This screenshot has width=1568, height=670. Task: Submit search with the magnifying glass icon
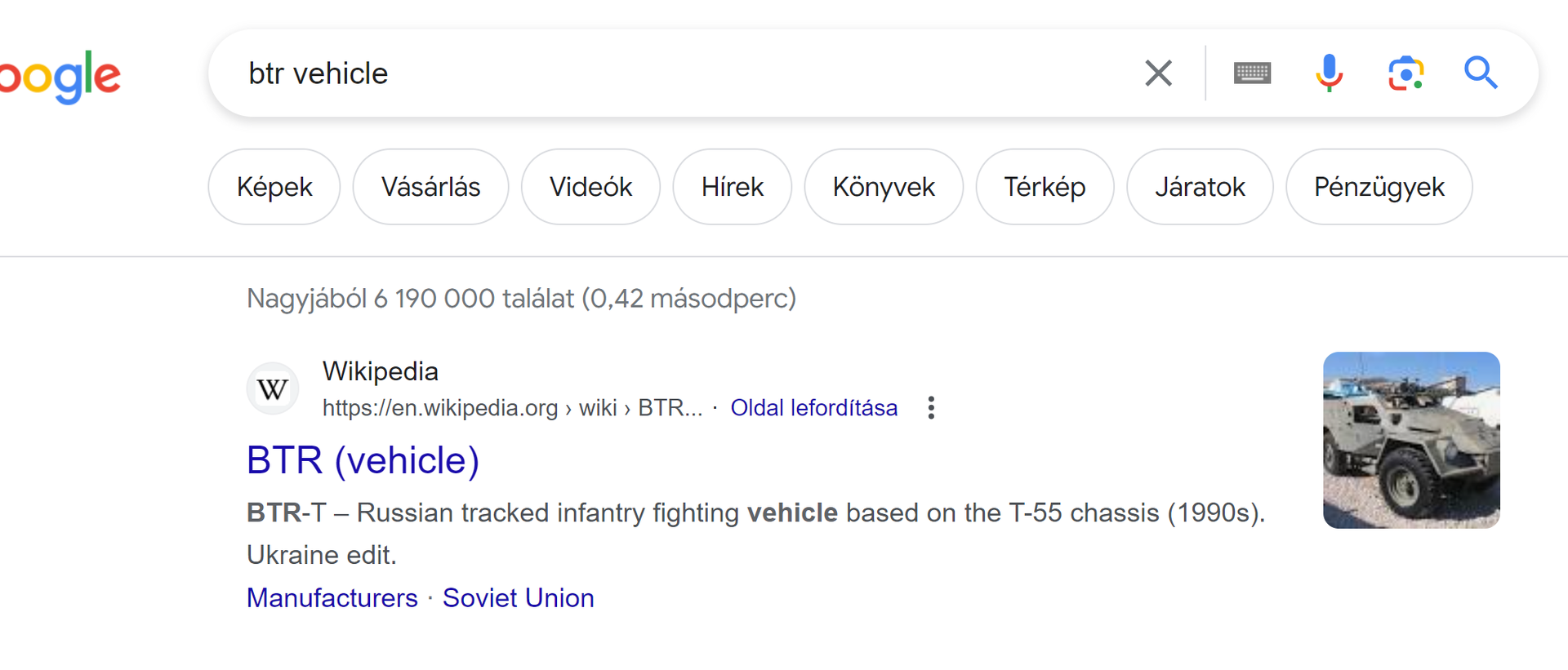point(1480,73)
